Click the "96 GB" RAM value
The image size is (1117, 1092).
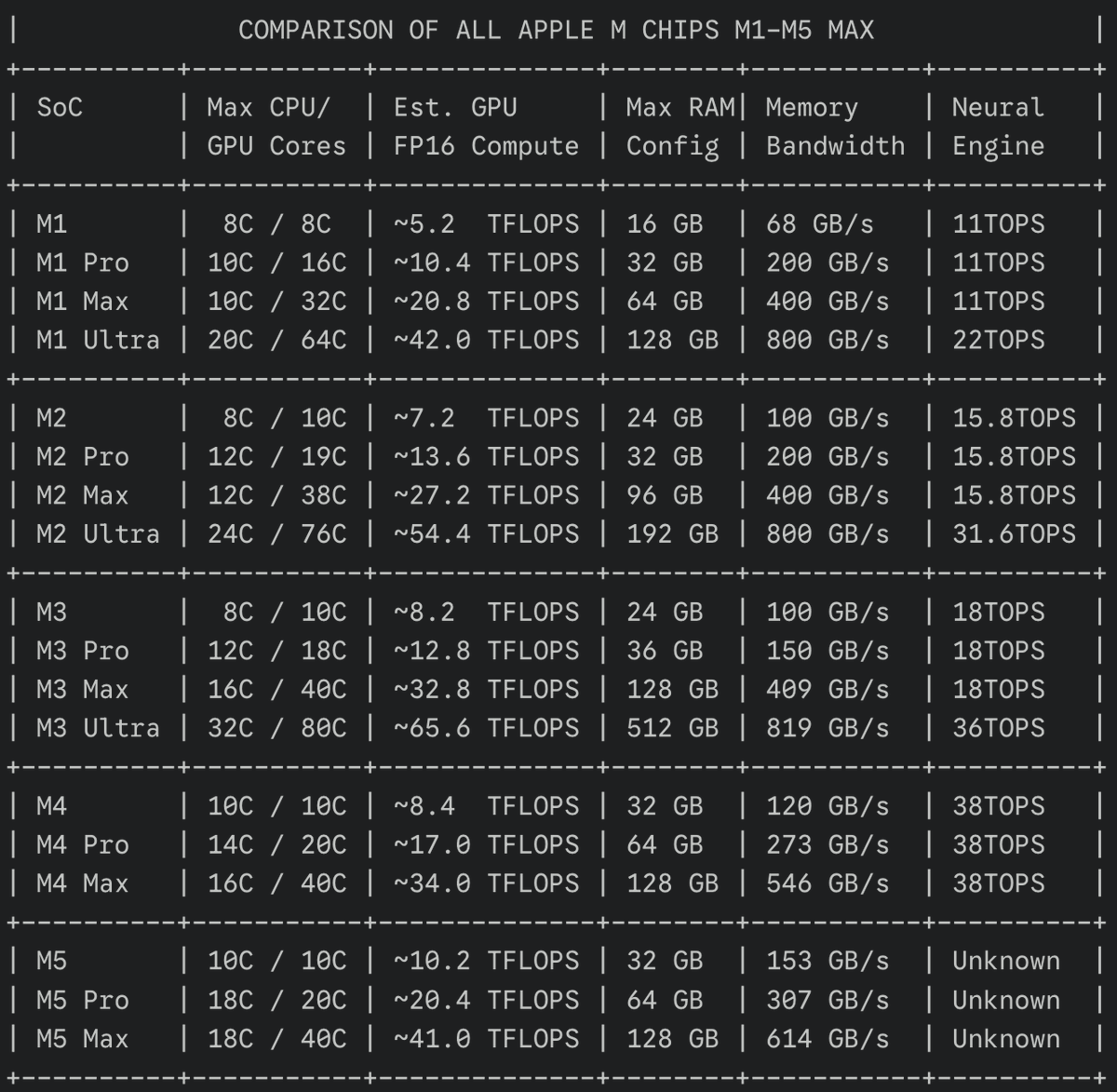click(x=665, y=495)
